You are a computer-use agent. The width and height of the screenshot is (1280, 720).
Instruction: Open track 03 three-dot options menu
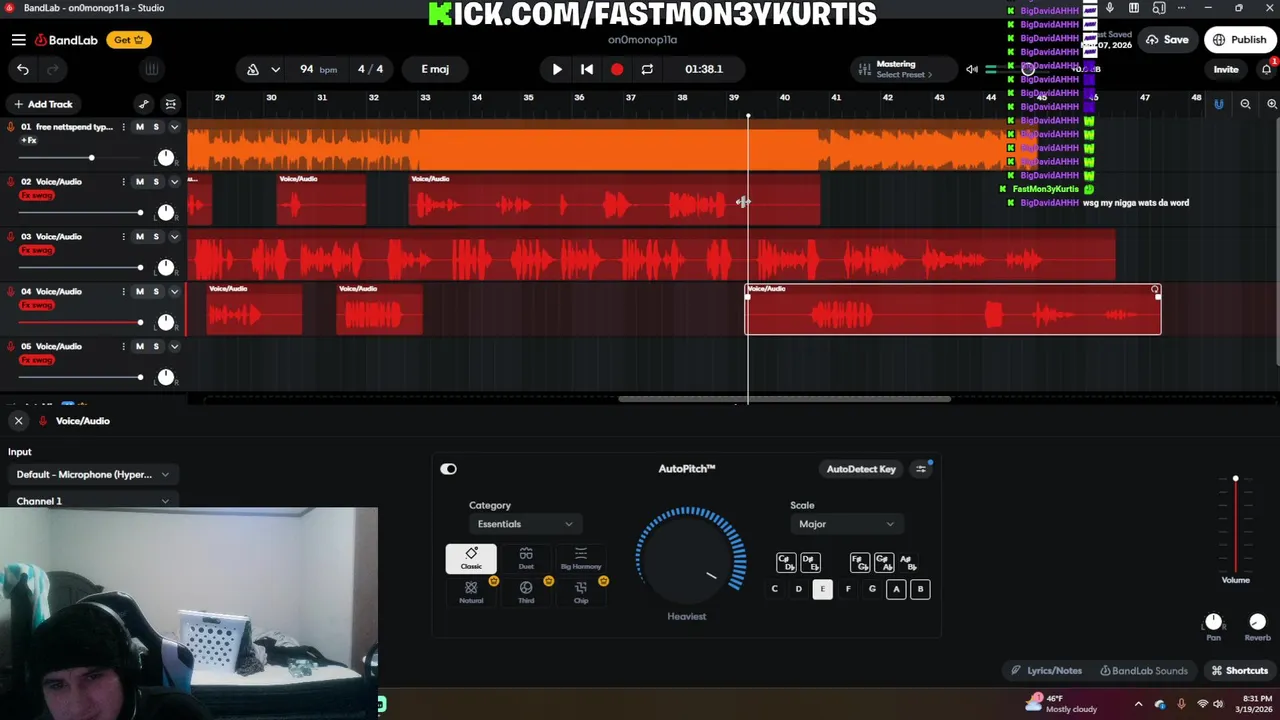click(124, 237)
